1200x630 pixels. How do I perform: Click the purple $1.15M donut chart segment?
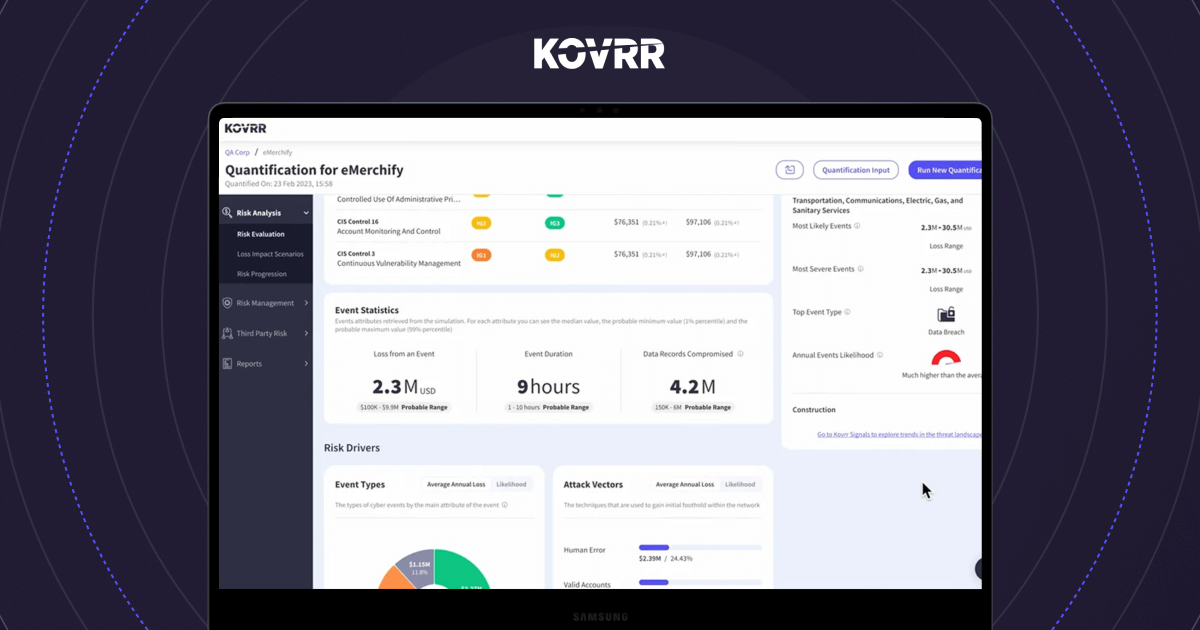tap(420, 565)
